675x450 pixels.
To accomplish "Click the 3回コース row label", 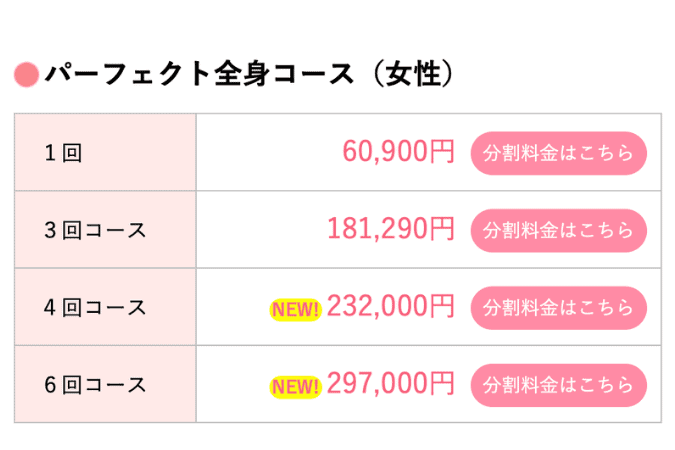I will (95, 230).
